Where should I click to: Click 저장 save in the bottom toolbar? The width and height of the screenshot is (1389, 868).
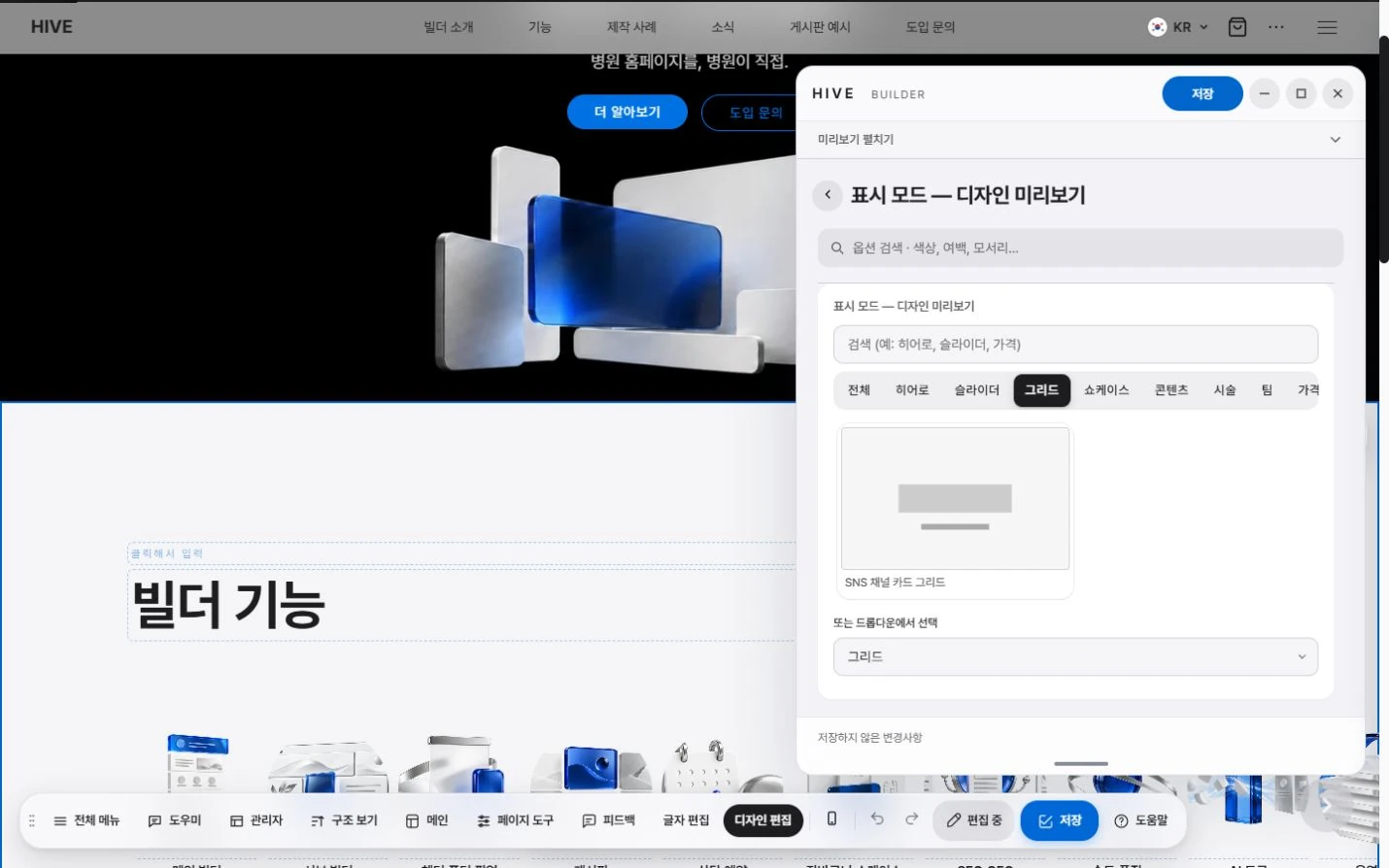1060,820
